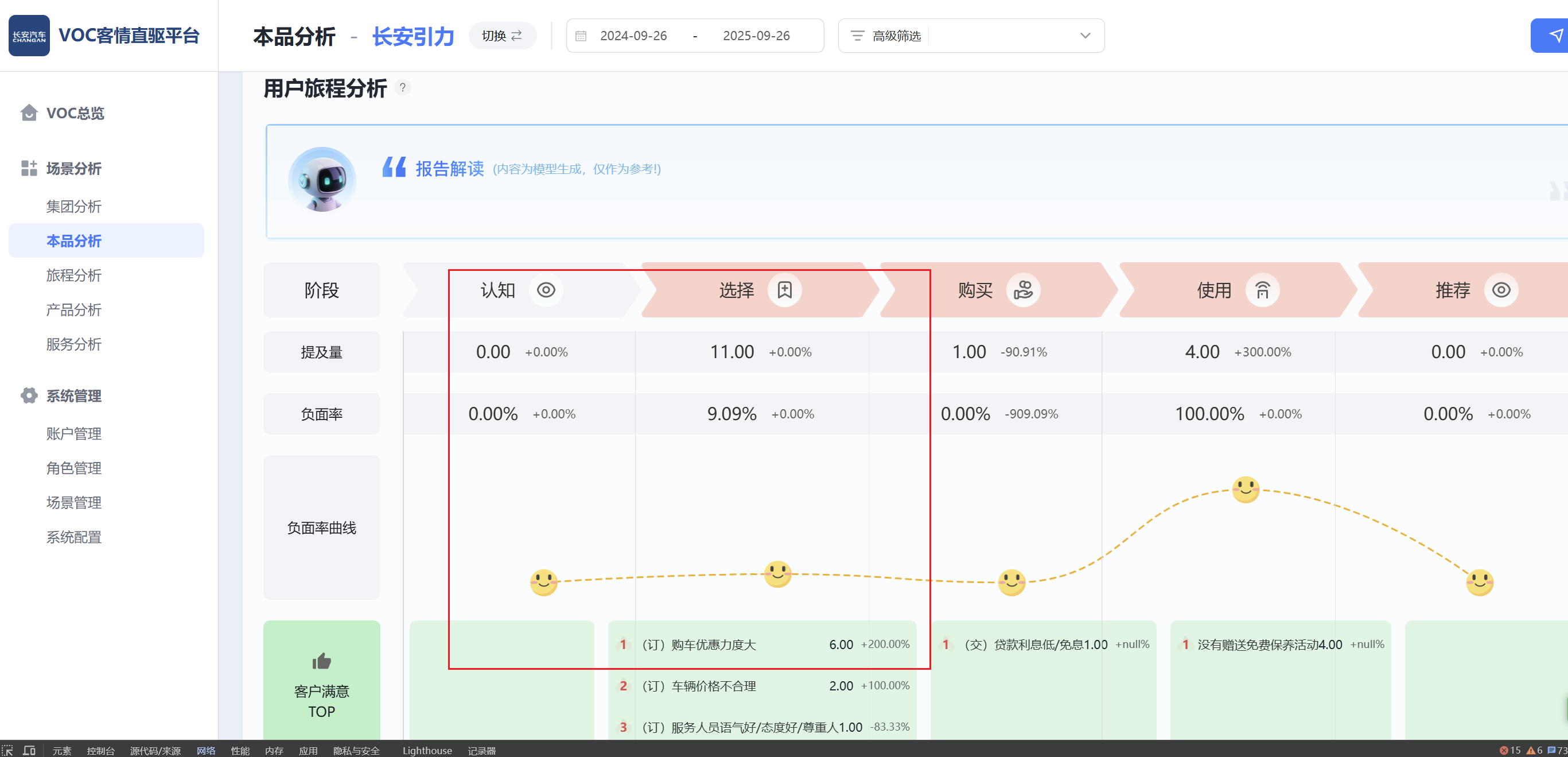Click the help question mark beside 用户旅程分析
The width and height of the screenshot is (1568, 757).
coord(402,88)
